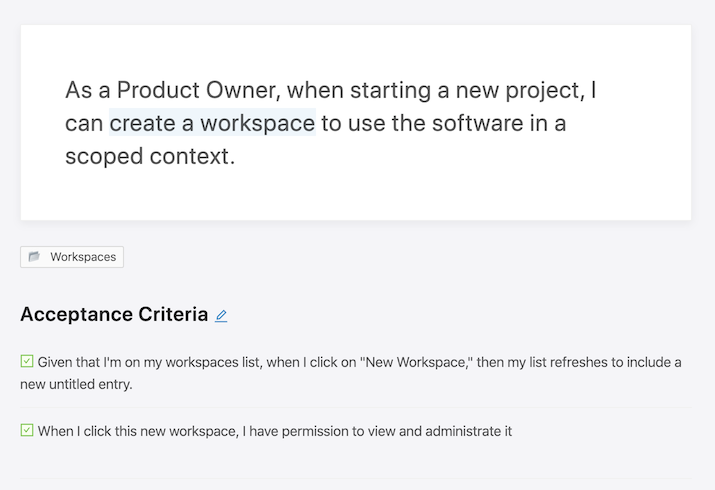Click text 'I have permission to view and administrate it'
The height and width of the screenshot is (490, 715).
377,431
